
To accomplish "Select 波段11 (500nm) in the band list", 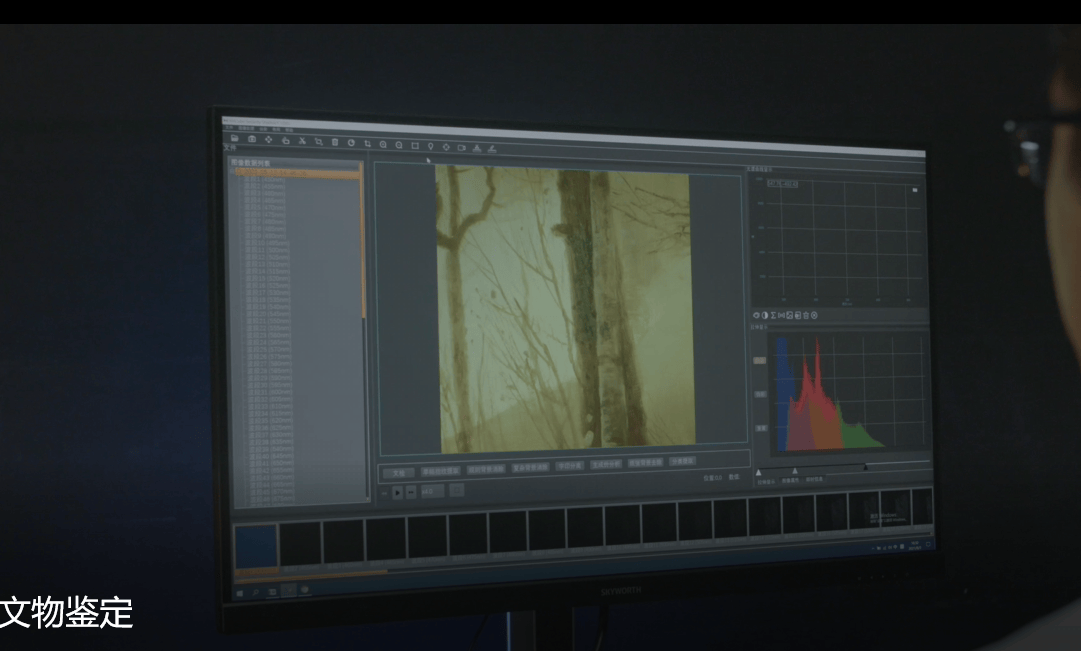I will pos(267,250).
